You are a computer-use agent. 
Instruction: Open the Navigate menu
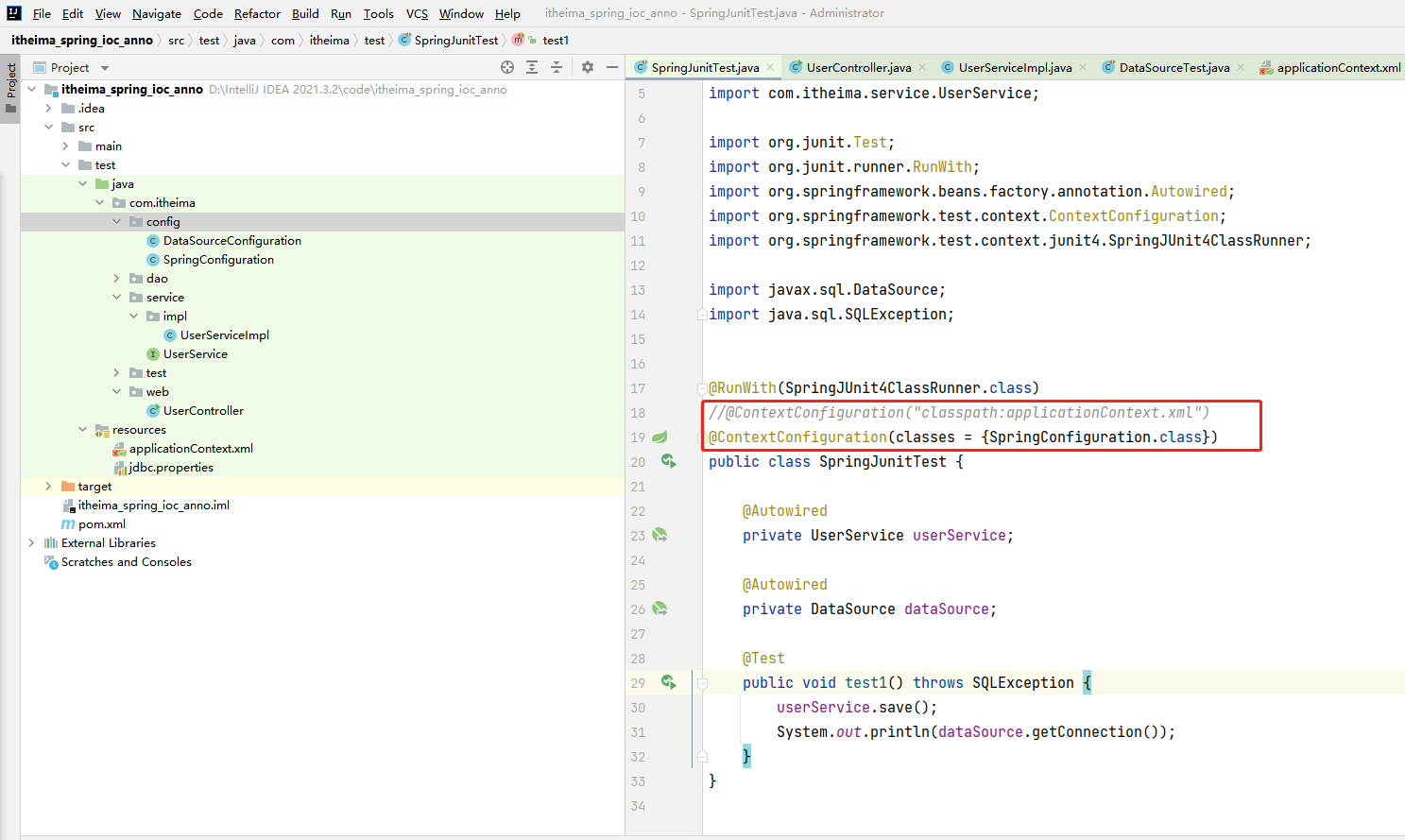157,13
